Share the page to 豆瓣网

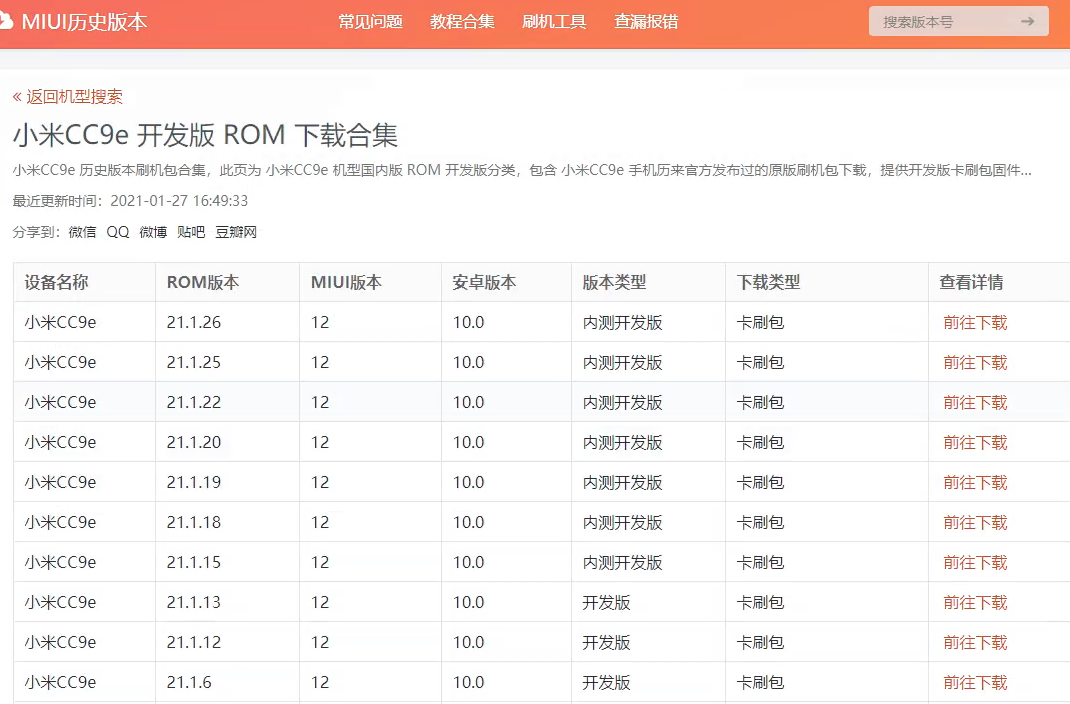click(x=236, y=232)
